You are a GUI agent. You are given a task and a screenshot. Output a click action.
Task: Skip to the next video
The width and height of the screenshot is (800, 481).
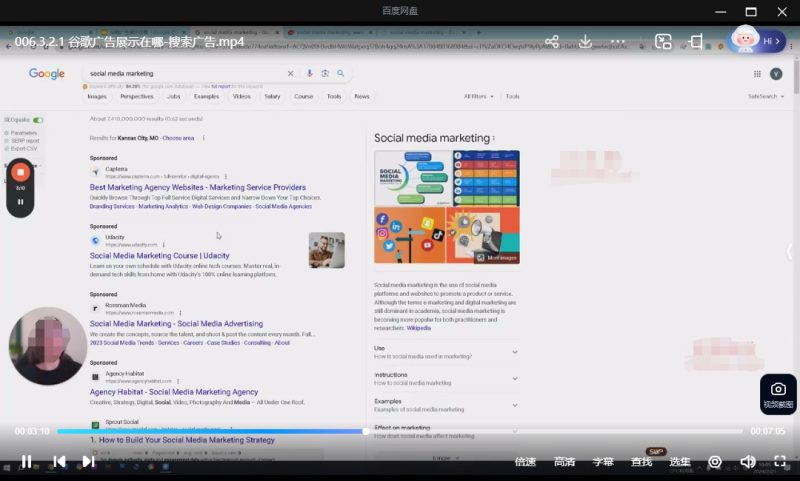coord(88,461)
